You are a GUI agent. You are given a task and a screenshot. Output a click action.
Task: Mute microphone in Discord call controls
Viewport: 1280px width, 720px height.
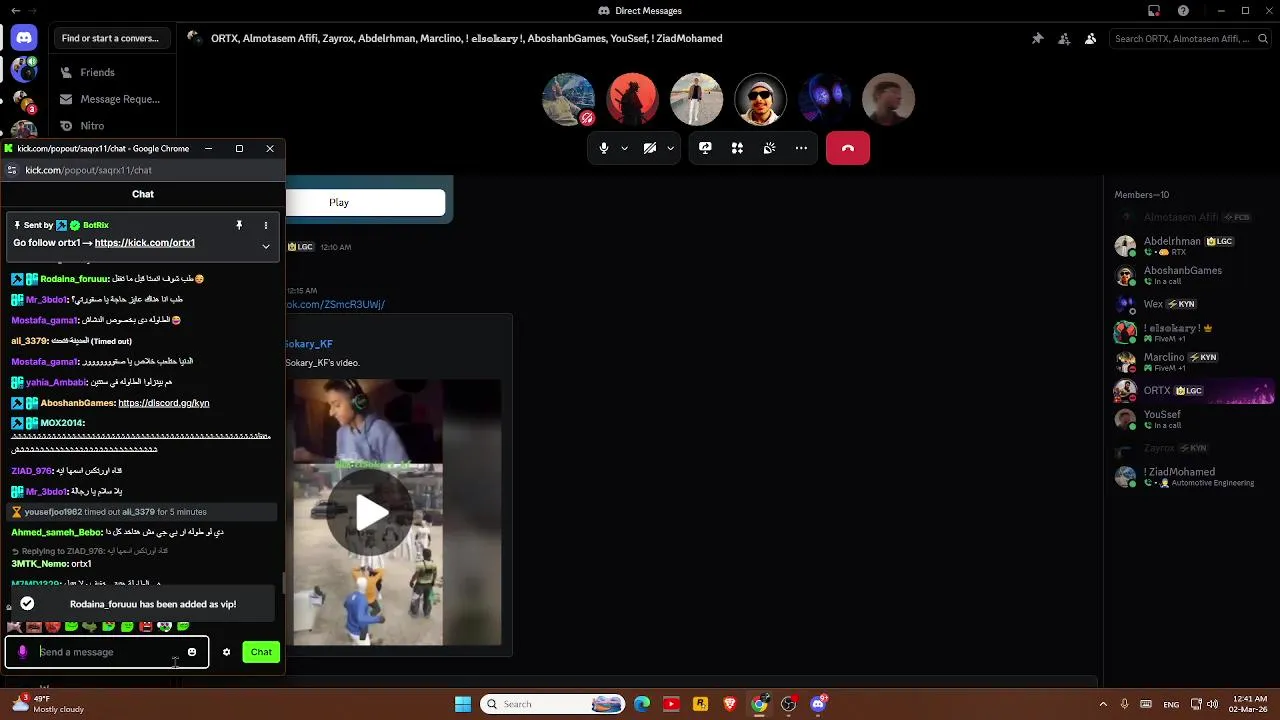tap(603, 148)
